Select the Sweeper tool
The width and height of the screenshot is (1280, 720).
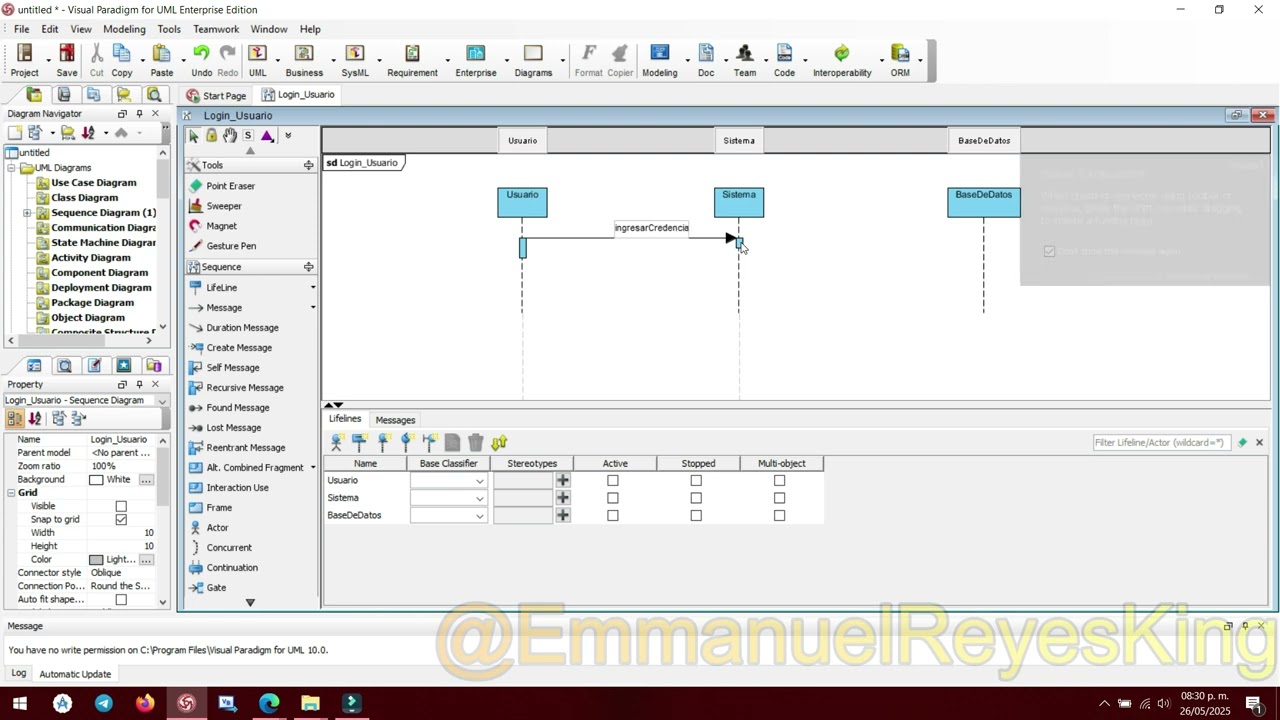pos(224,206)
